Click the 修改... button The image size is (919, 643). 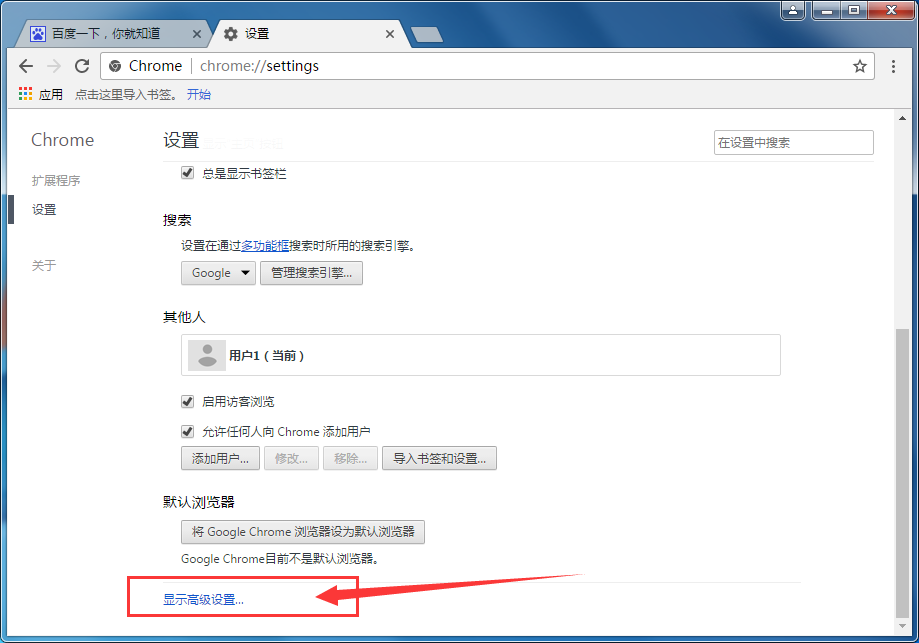coord(291,458)
